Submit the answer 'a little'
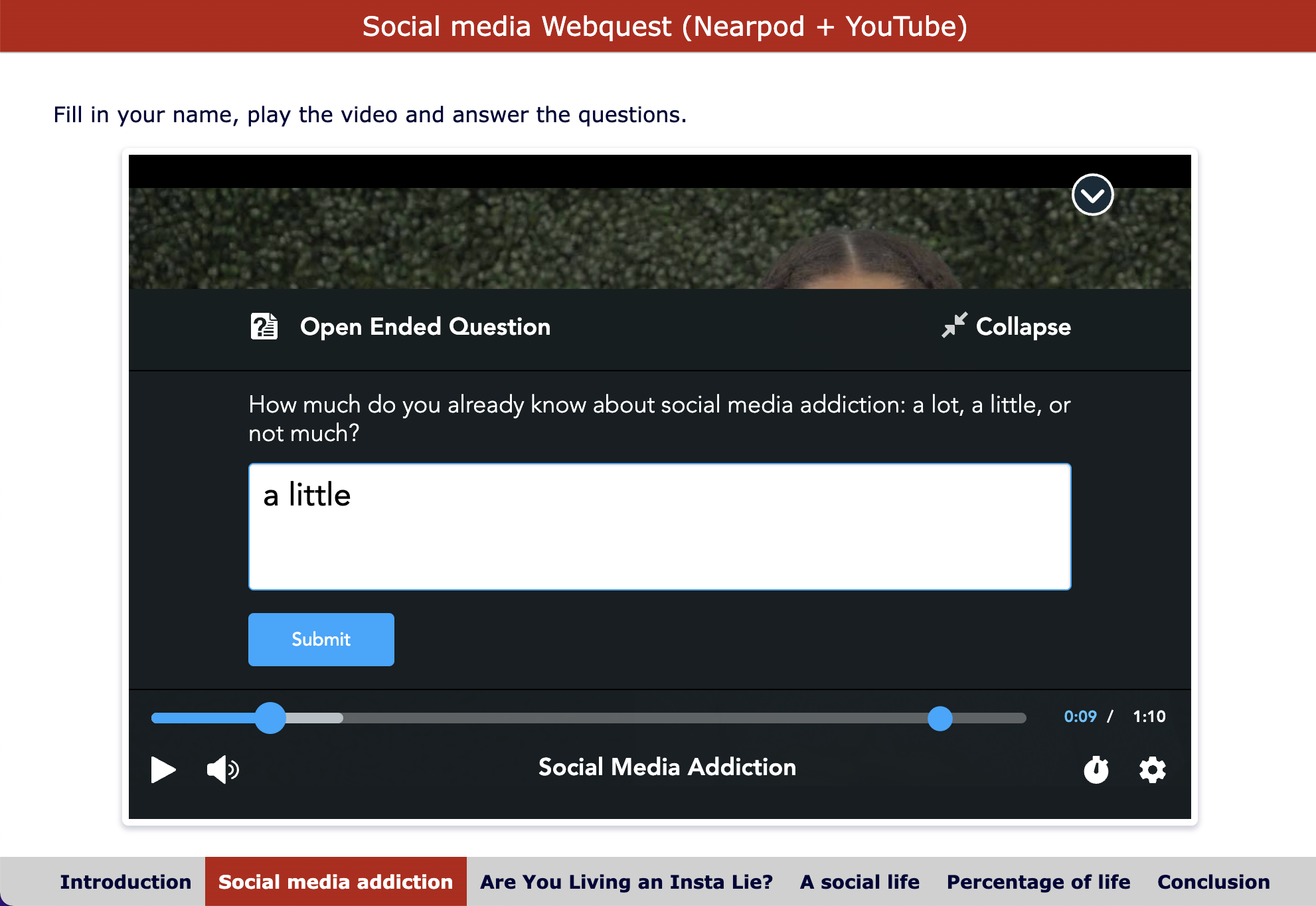The height and width of the screenshot is (906, 1316). [x=321, y=639]
